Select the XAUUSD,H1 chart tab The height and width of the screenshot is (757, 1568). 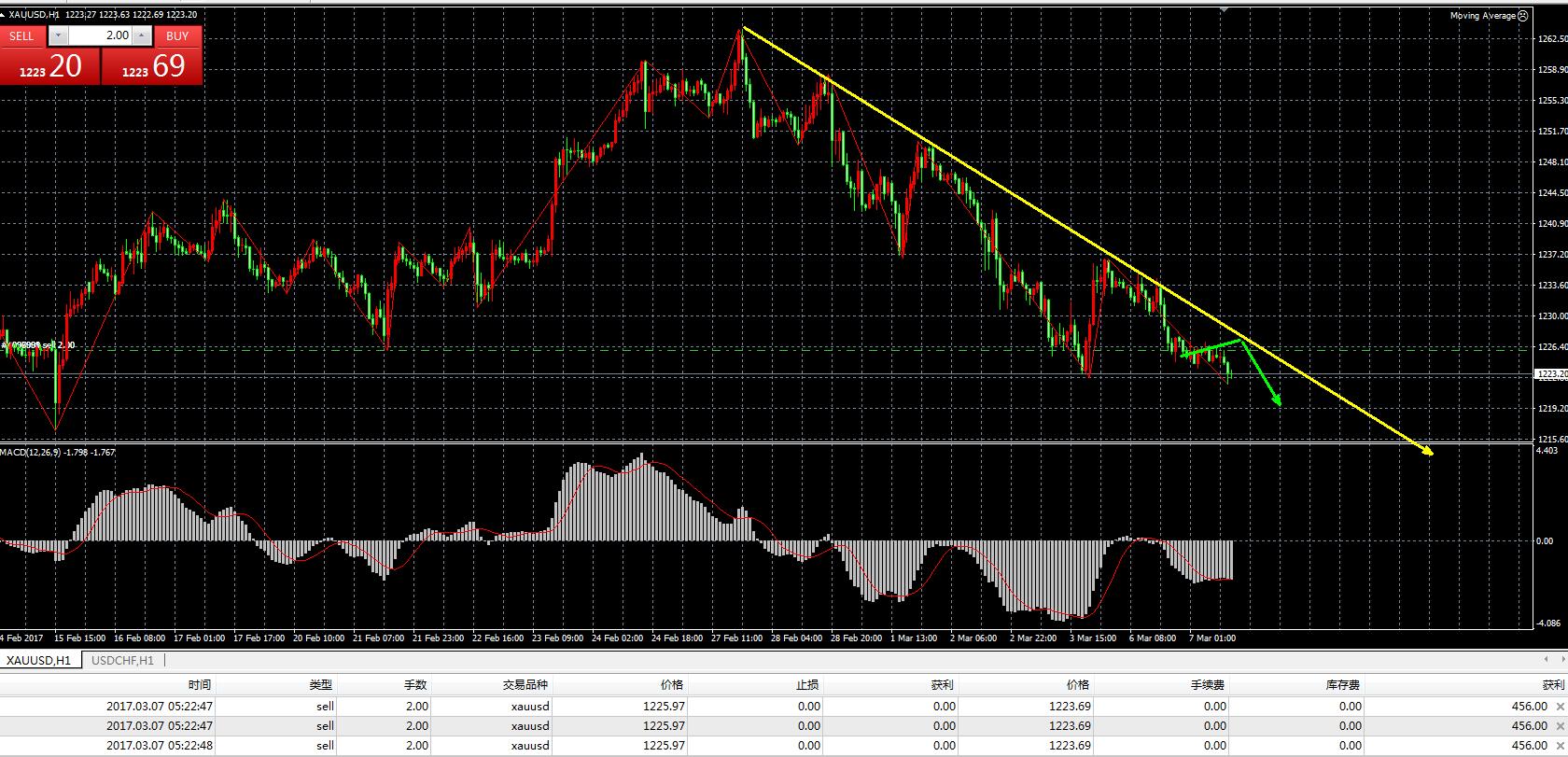point(39,660)
